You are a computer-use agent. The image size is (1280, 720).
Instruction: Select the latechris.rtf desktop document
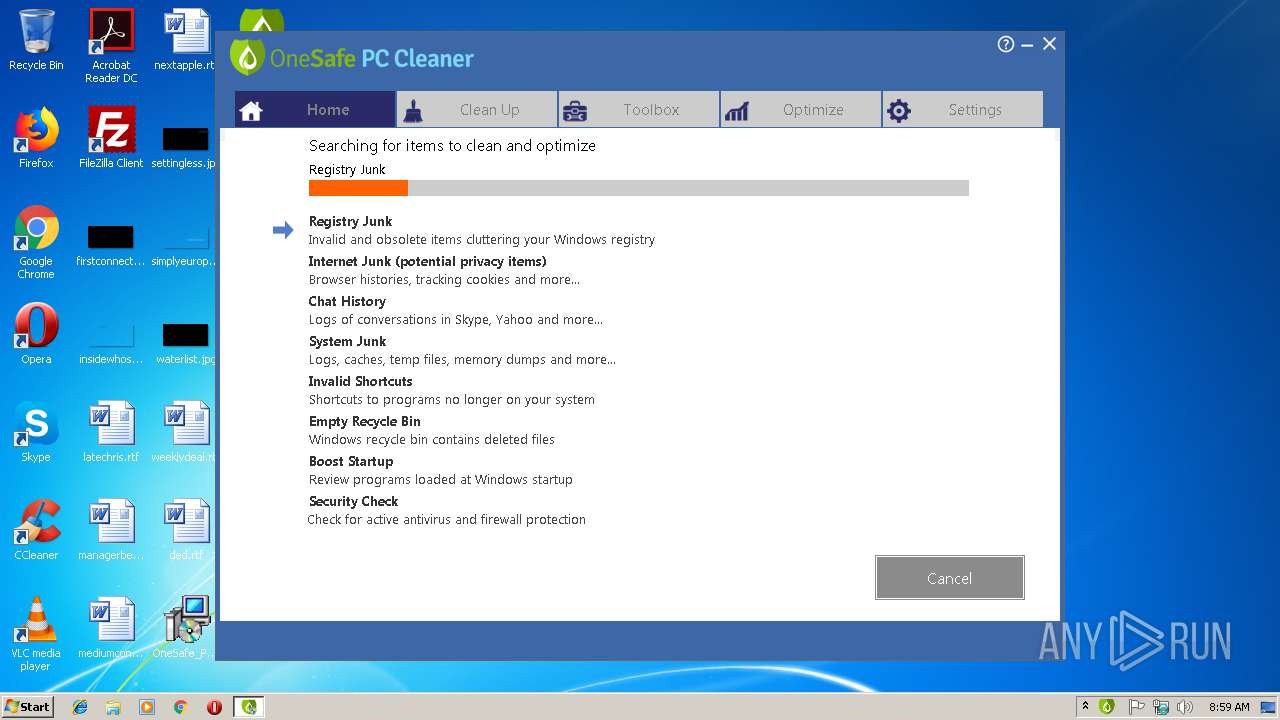tap(111, 432)
